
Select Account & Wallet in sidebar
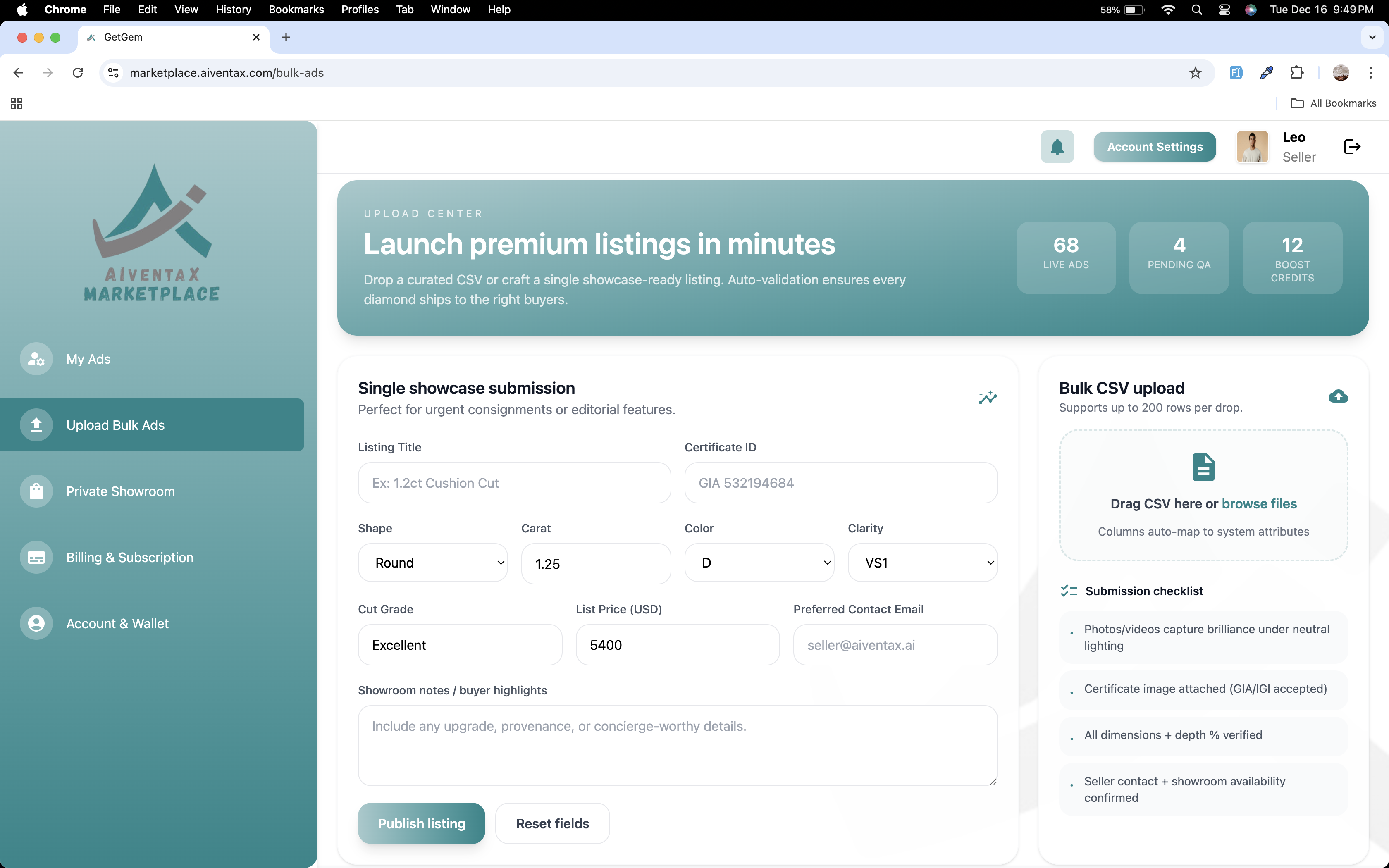117,623
